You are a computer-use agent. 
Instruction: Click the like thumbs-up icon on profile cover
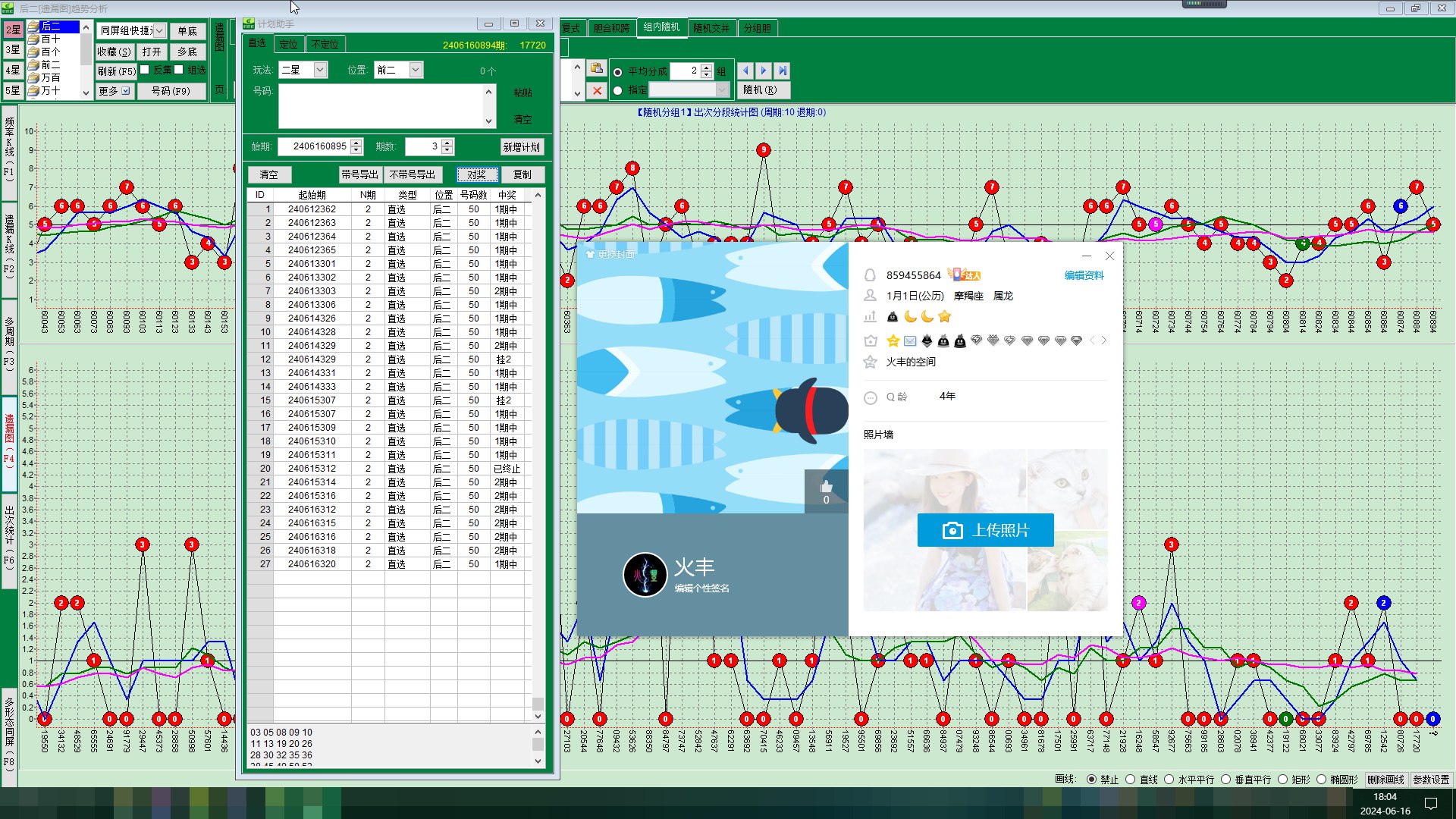click(827, 487)
